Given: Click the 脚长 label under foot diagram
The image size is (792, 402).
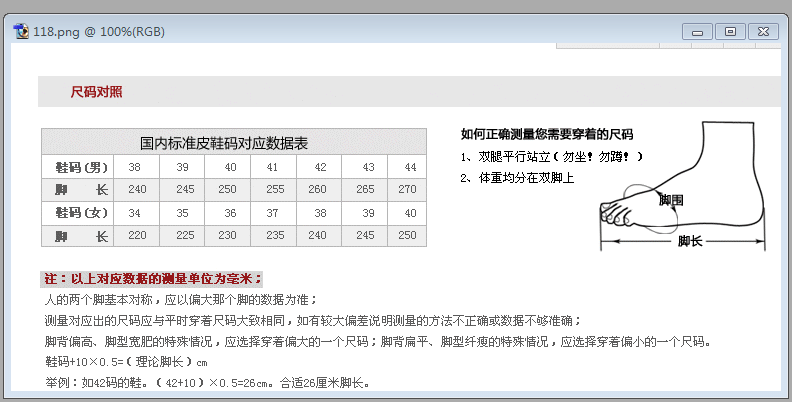Looking at the screenshot, I should pos(690,241).
